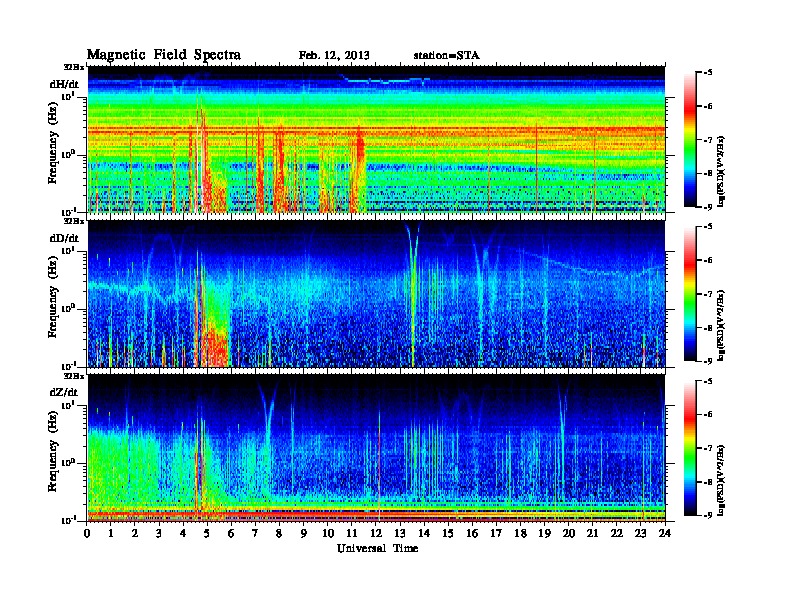Screen dimensions: 792x612
Task: Click hour tick label "9" on the Universal Time axis
Action: click(304, 533)
